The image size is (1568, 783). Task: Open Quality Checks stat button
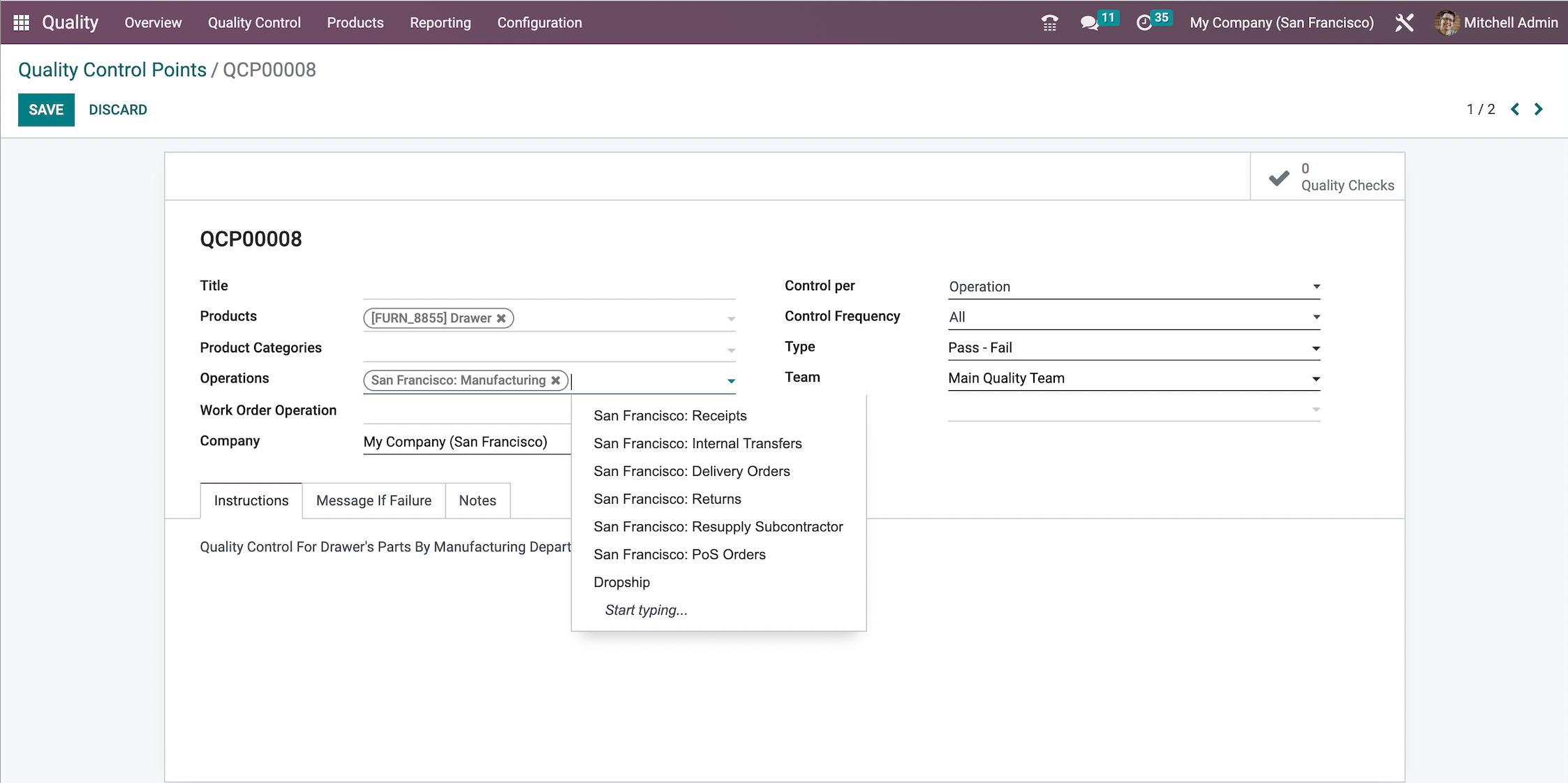pyautogui.click(x=1328, y=177)
